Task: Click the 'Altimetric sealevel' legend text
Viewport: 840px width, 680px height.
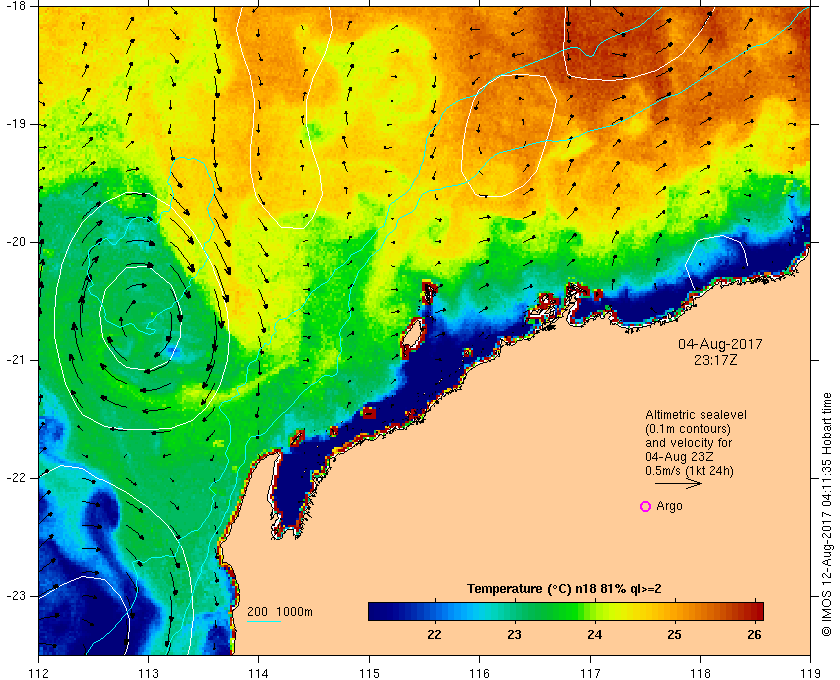Action: point(695,415)
